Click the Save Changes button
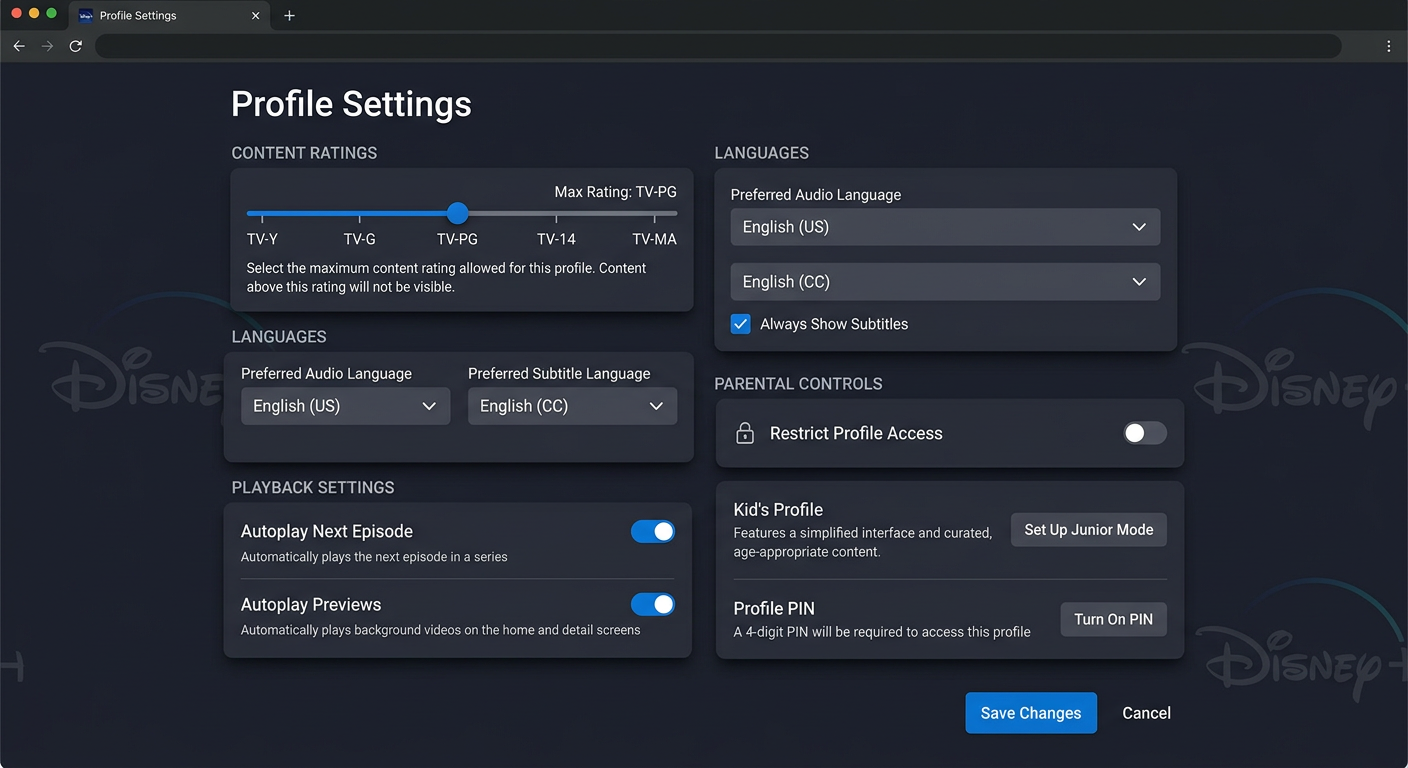1408x768 pixels. 1031,713
